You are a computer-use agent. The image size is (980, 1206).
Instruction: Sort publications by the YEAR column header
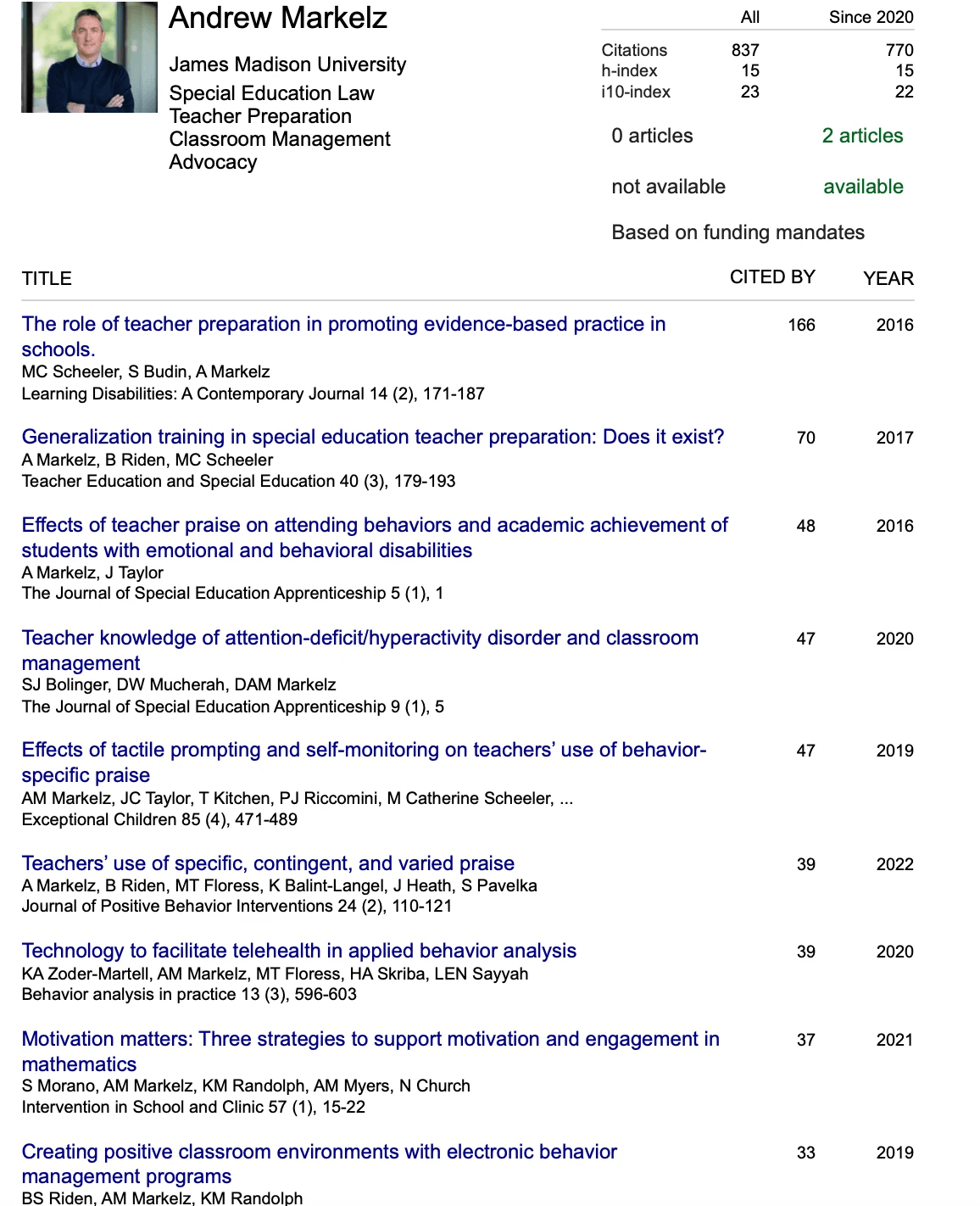click(x=888, y=279)
